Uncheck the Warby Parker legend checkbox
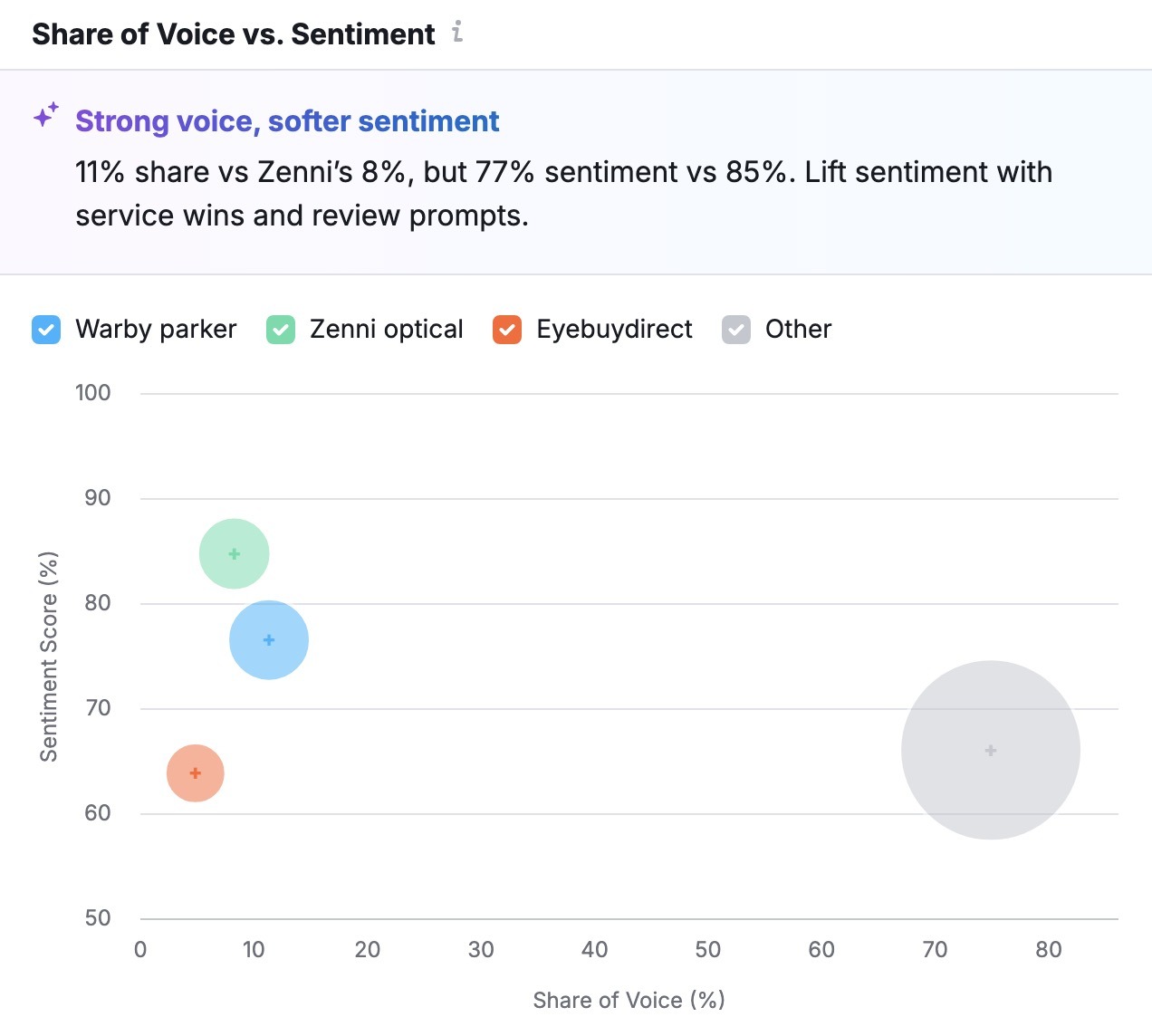The image size is (1152, 1036). click(45, 330)
